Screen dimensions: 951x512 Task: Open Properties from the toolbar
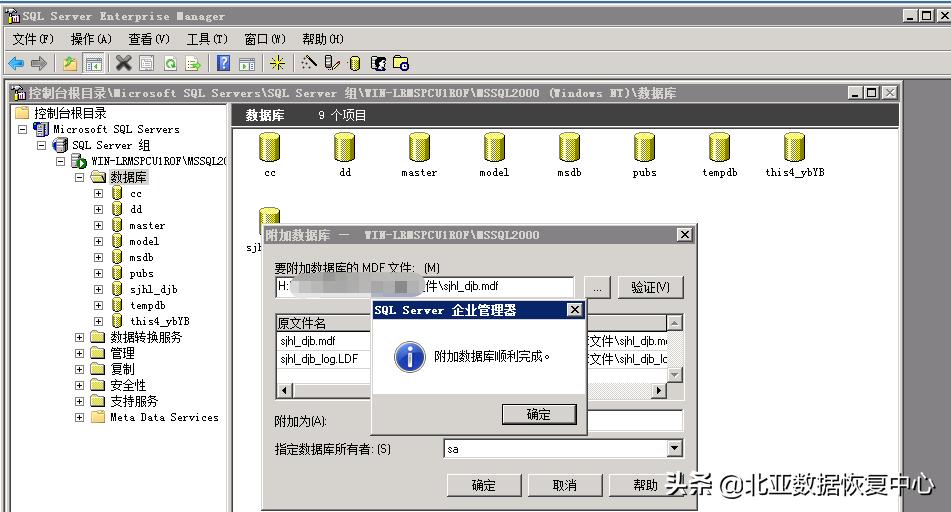coord(147,63)
